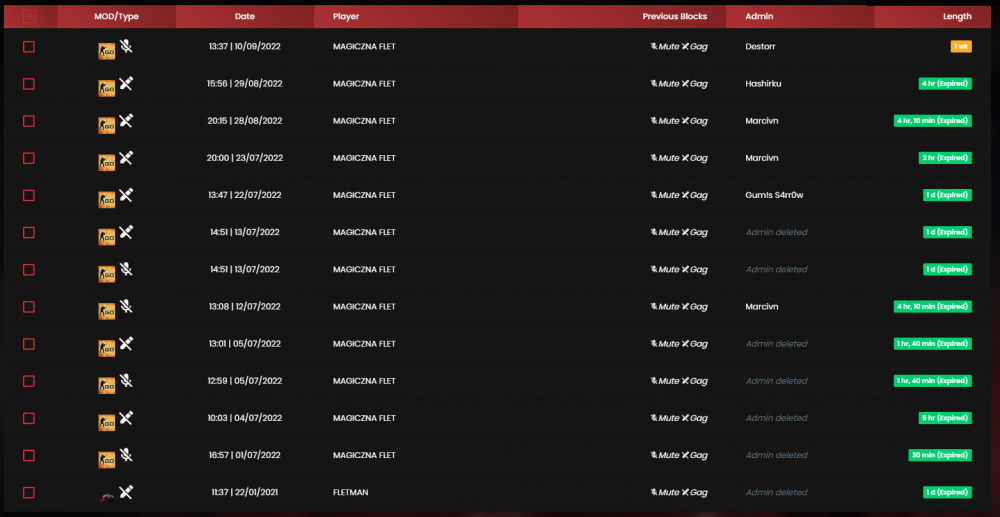Click the gag icon in the 29/08/2022 row

[126, 84]
